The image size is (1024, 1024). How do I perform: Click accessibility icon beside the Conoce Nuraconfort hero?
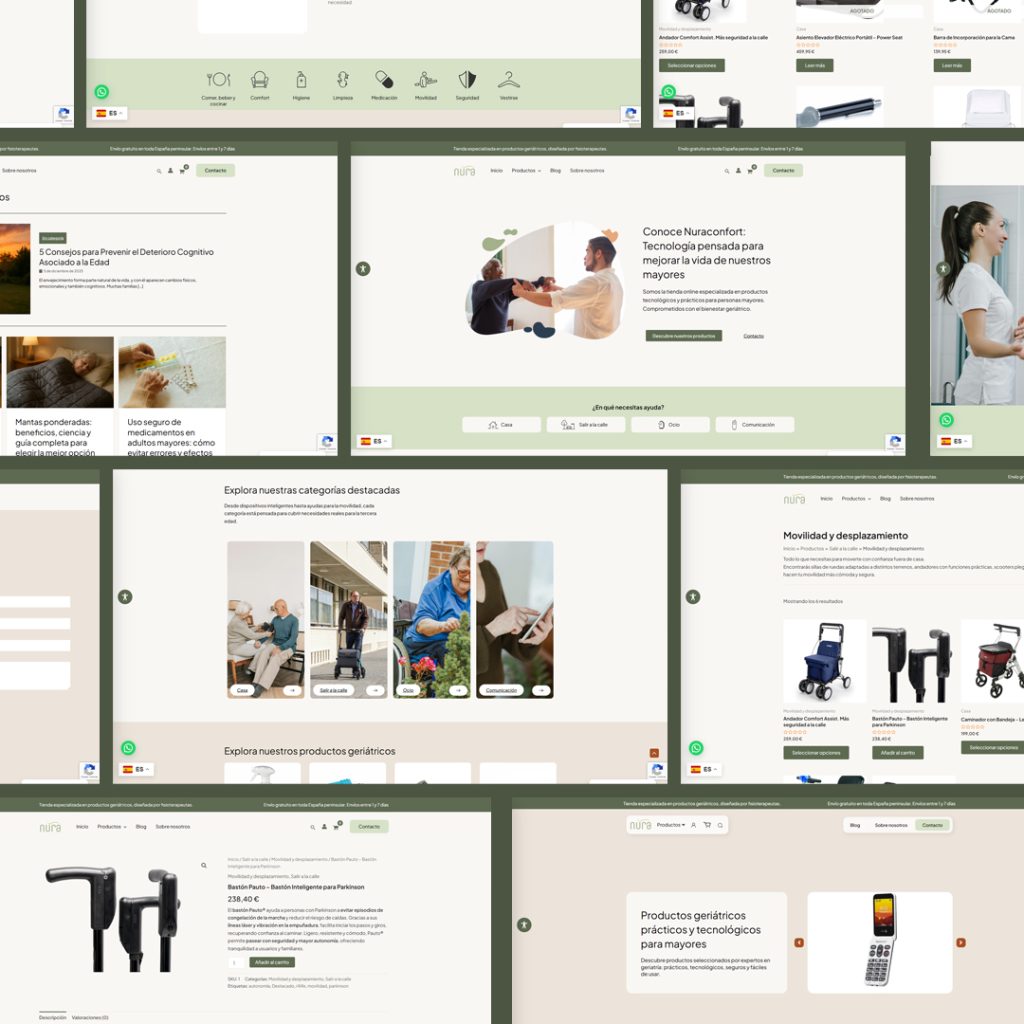363,268
